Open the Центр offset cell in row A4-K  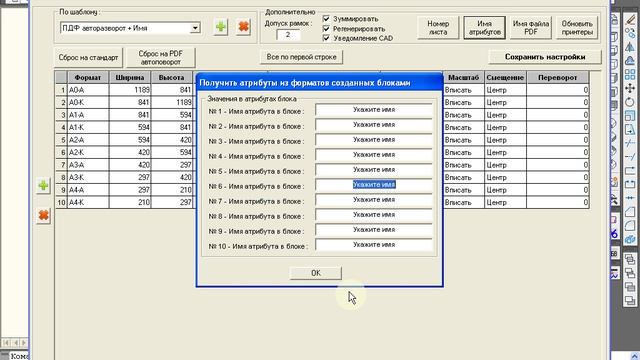pos(505,202)
